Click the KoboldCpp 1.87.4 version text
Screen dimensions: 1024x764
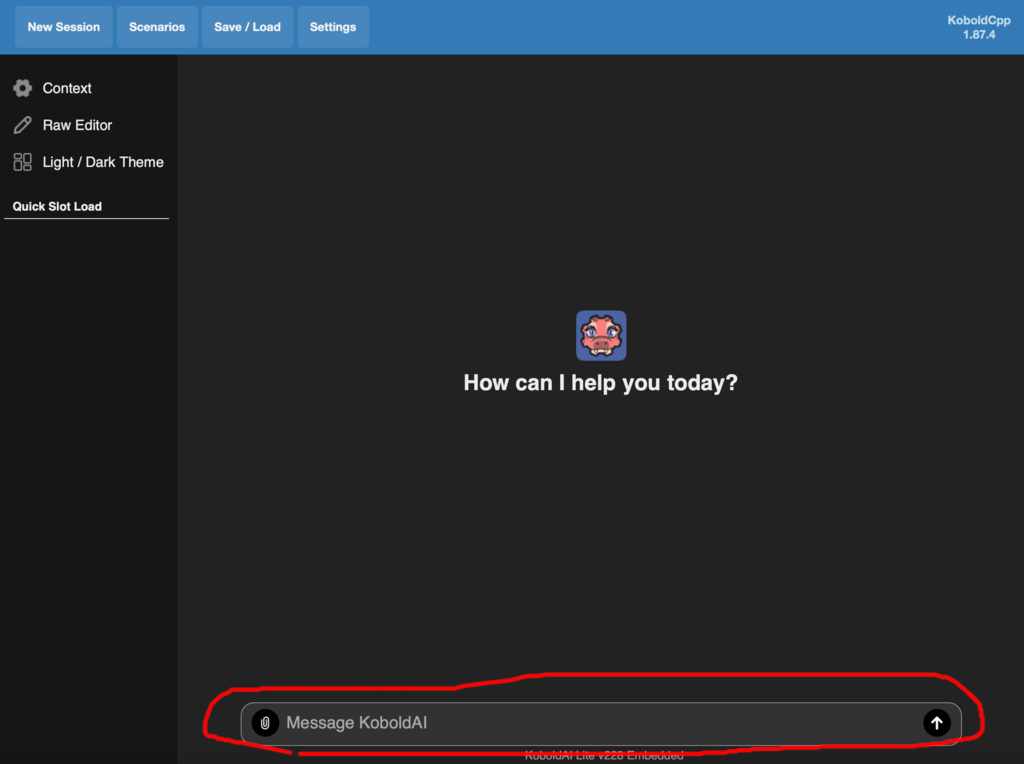[x=978, y=27]
